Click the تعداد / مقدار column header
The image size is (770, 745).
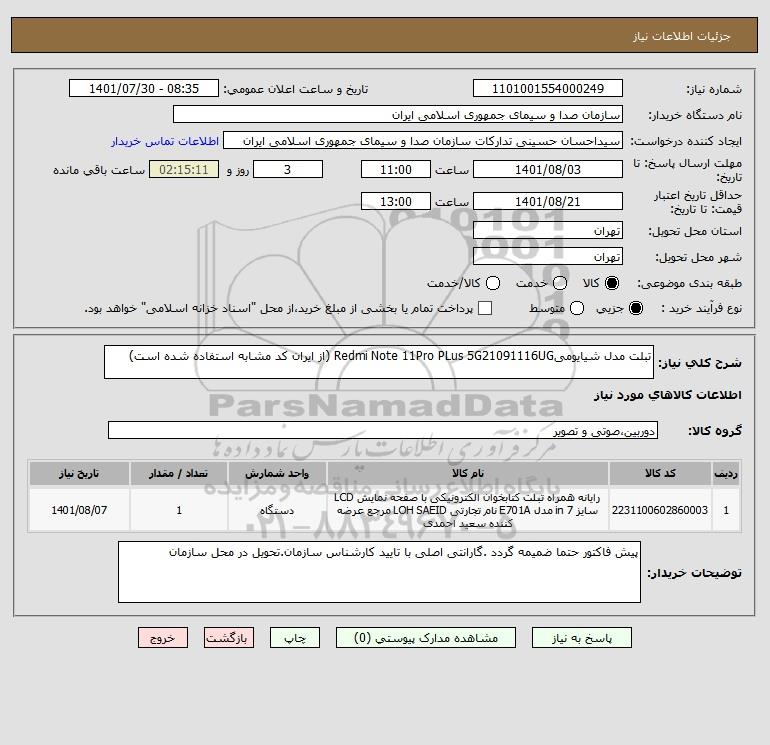179,473
